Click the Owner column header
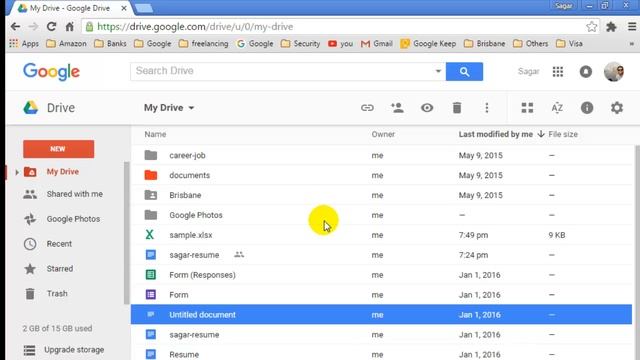 point(383,134)
